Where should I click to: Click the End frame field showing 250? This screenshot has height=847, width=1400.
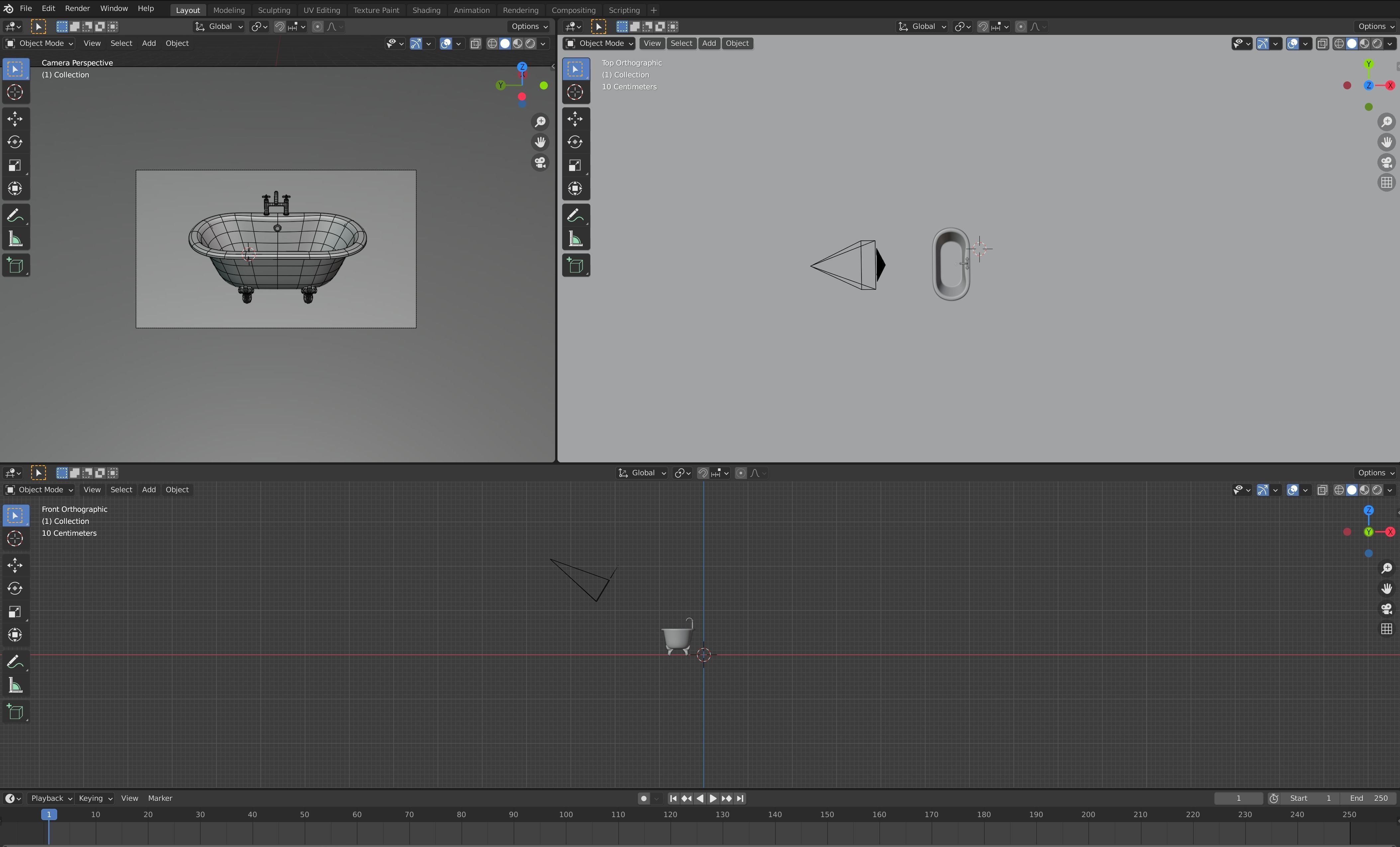click(1368, 799)
